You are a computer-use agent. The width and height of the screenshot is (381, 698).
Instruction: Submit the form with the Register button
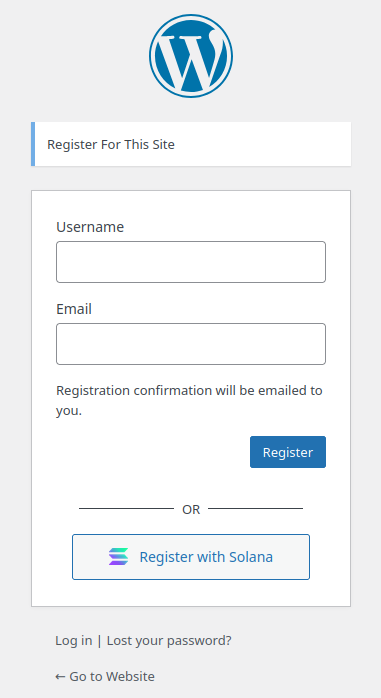tap(288, 452)
